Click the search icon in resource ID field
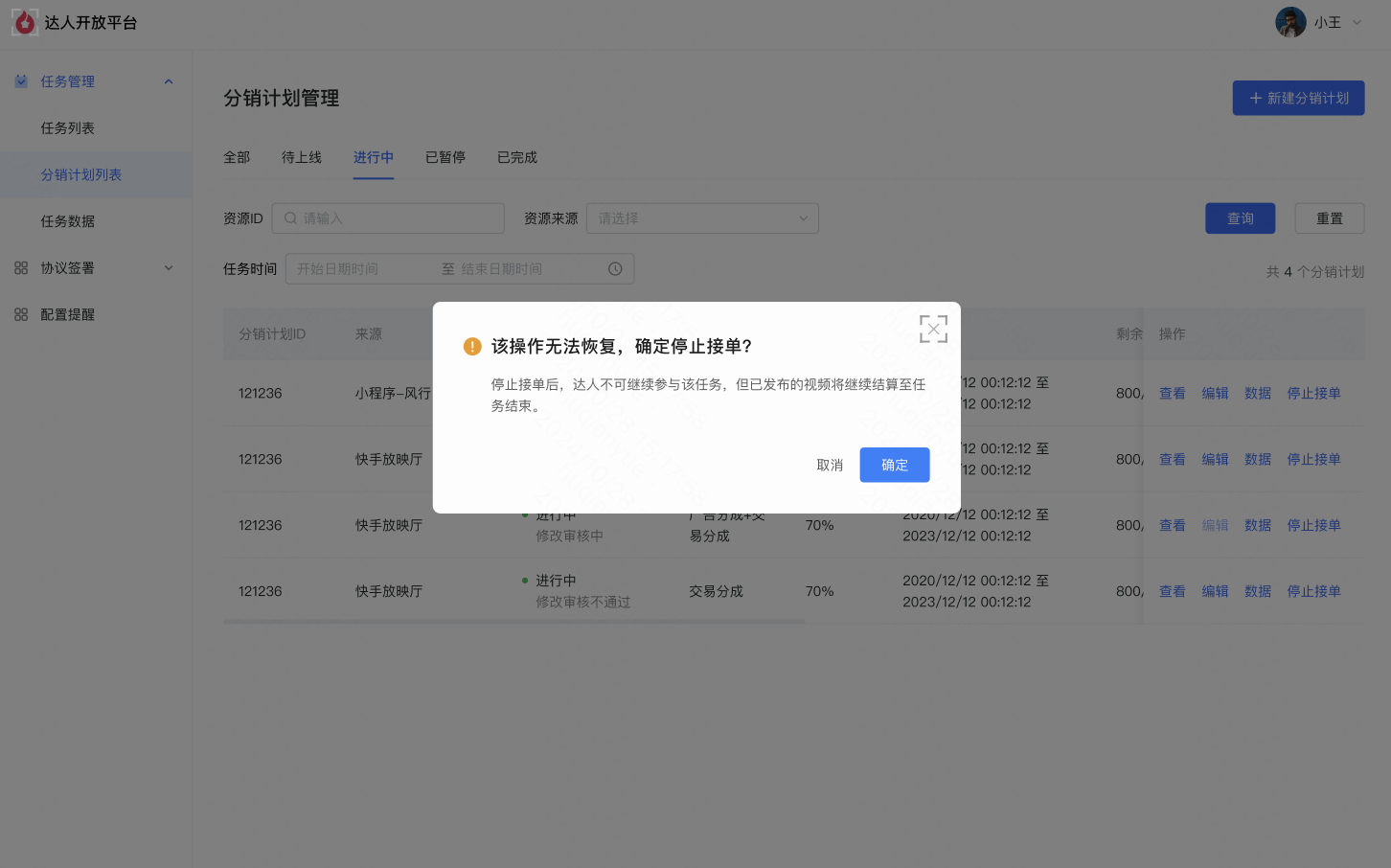The image size is (1391, 868). click(x=290, y=218)
